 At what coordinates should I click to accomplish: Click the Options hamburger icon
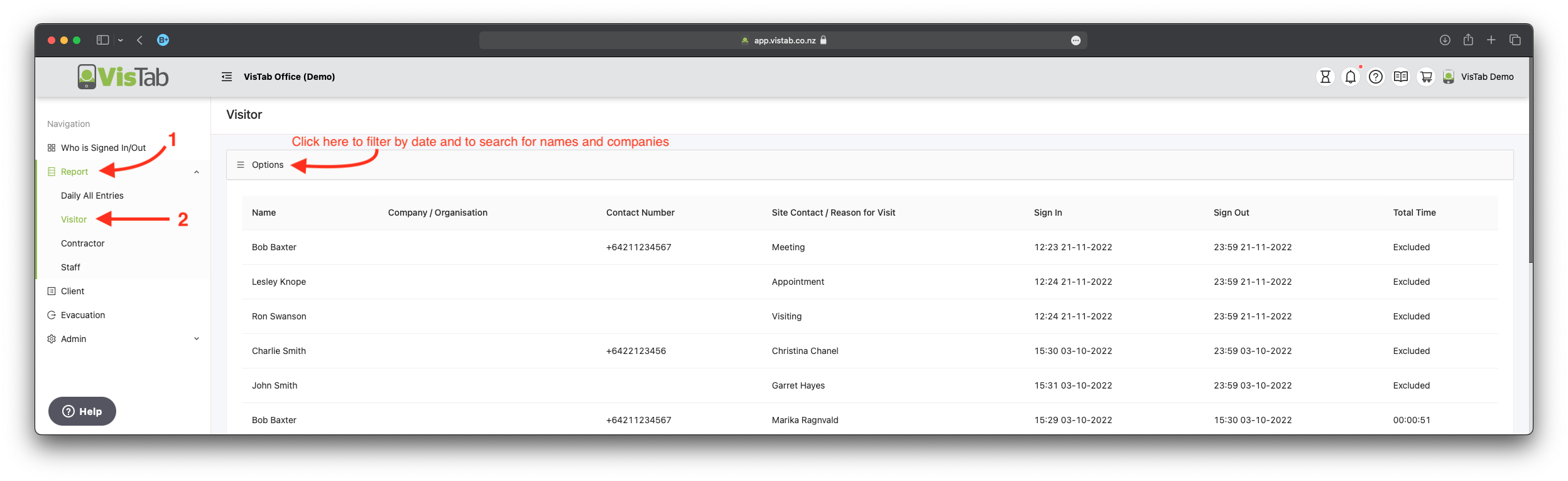[240, 165]
